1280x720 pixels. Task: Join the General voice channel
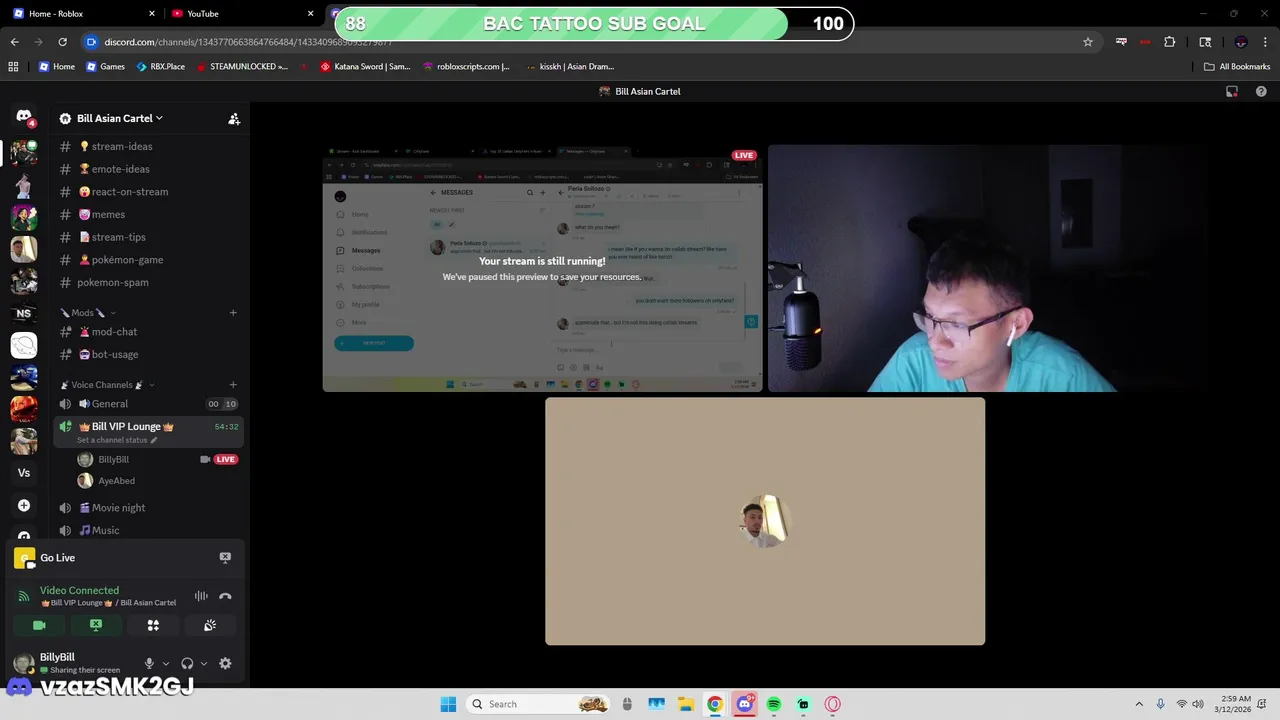click(x=148, y=404)
